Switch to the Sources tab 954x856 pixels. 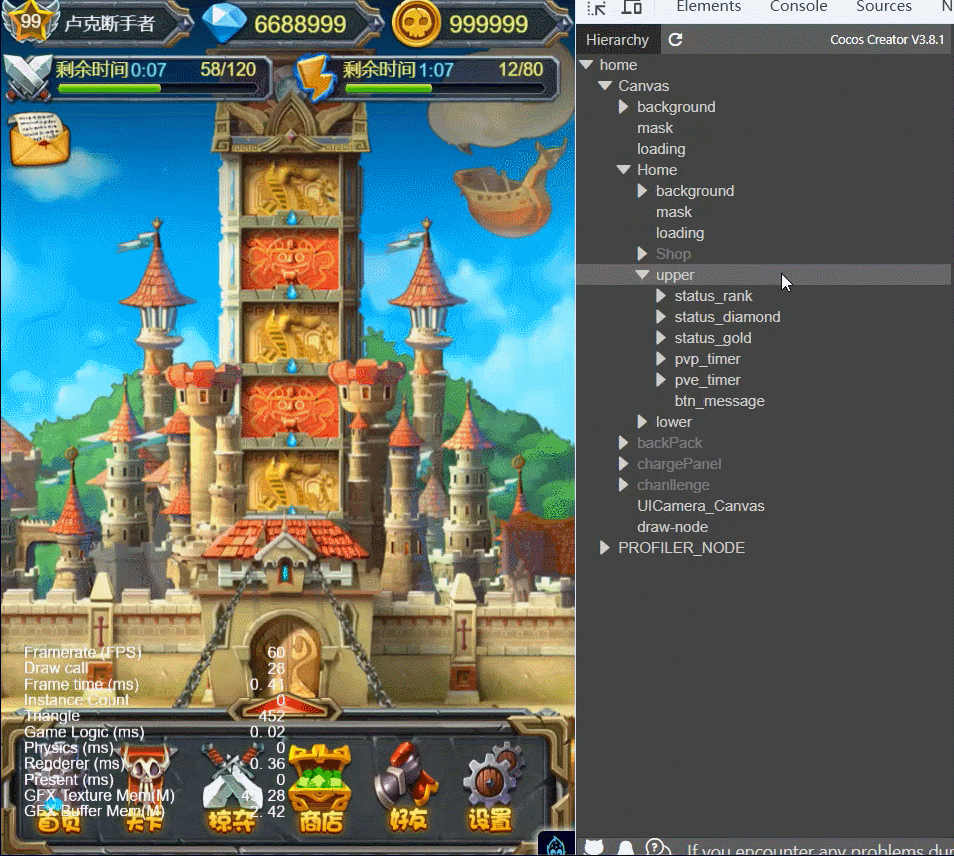tap(883, 7)
